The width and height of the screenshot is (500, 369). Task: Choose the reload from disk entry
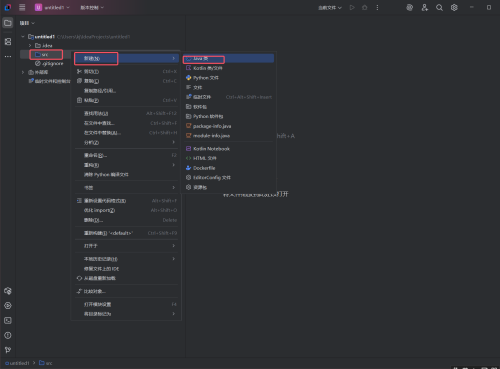[126, 278]
